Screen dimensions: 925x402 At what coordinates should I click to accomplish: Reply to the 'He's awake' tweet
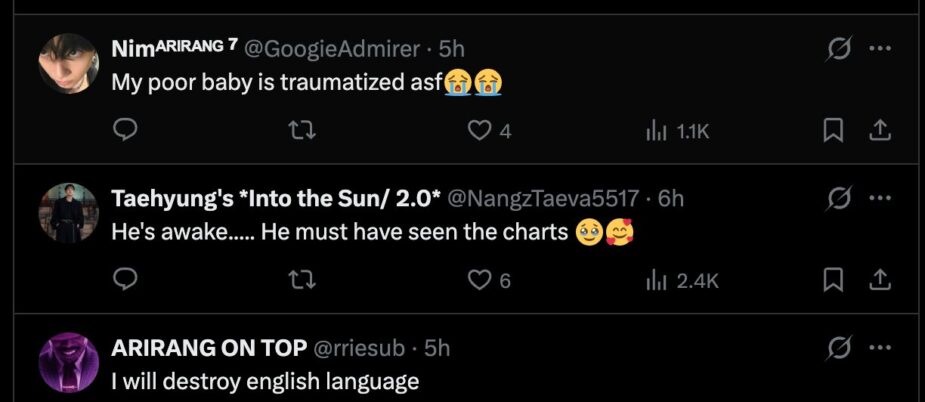click(x=125, y=280)
